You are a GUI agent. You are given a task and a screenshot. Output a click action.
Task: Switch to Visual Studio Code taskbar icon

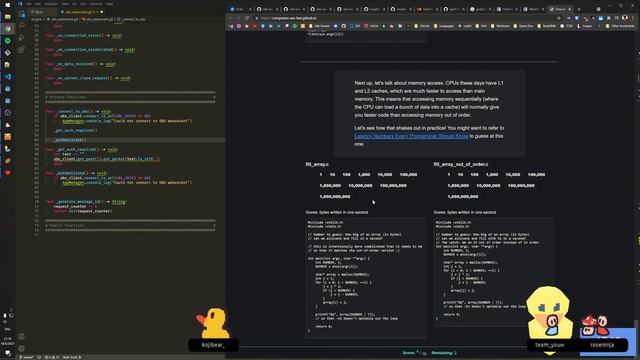(7, 77)
